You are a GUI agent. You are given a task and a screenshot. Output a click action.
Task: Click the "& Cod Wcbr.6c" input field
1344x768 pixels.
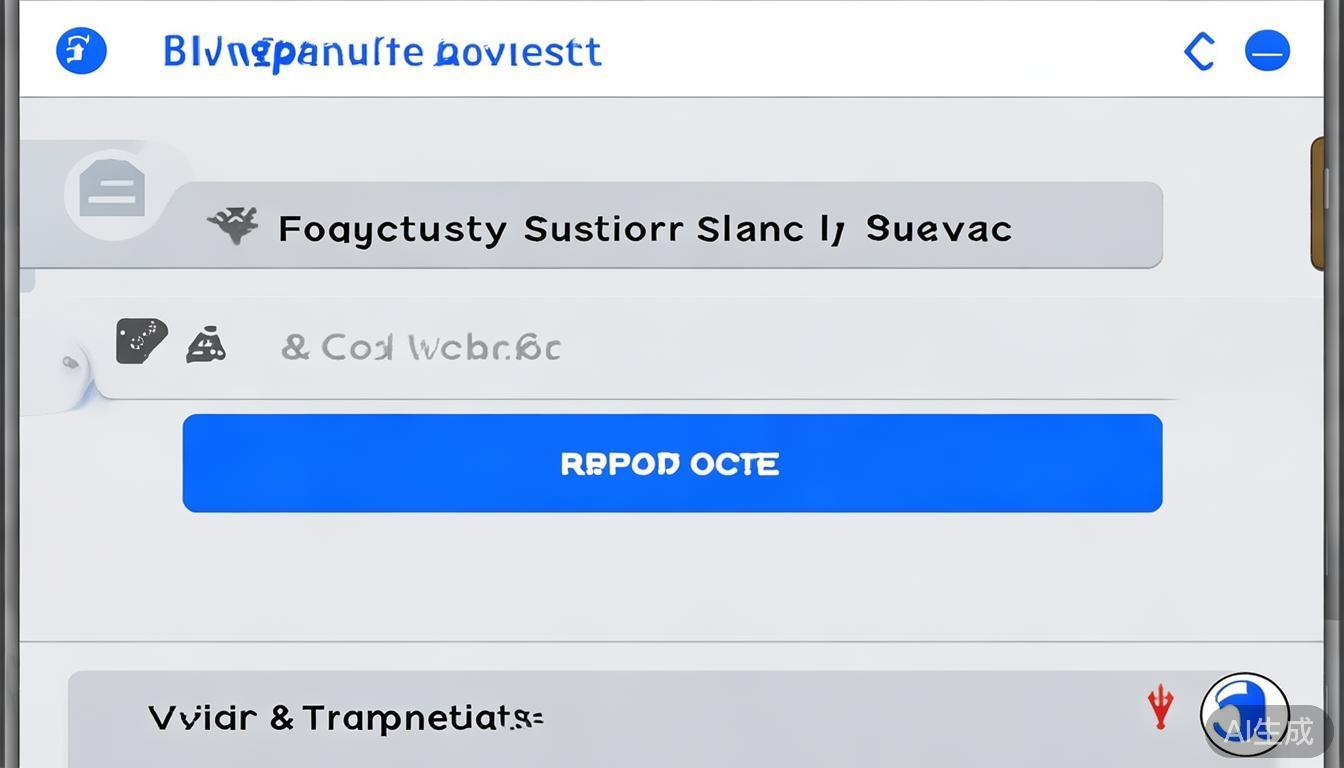[x=420, y=348]
